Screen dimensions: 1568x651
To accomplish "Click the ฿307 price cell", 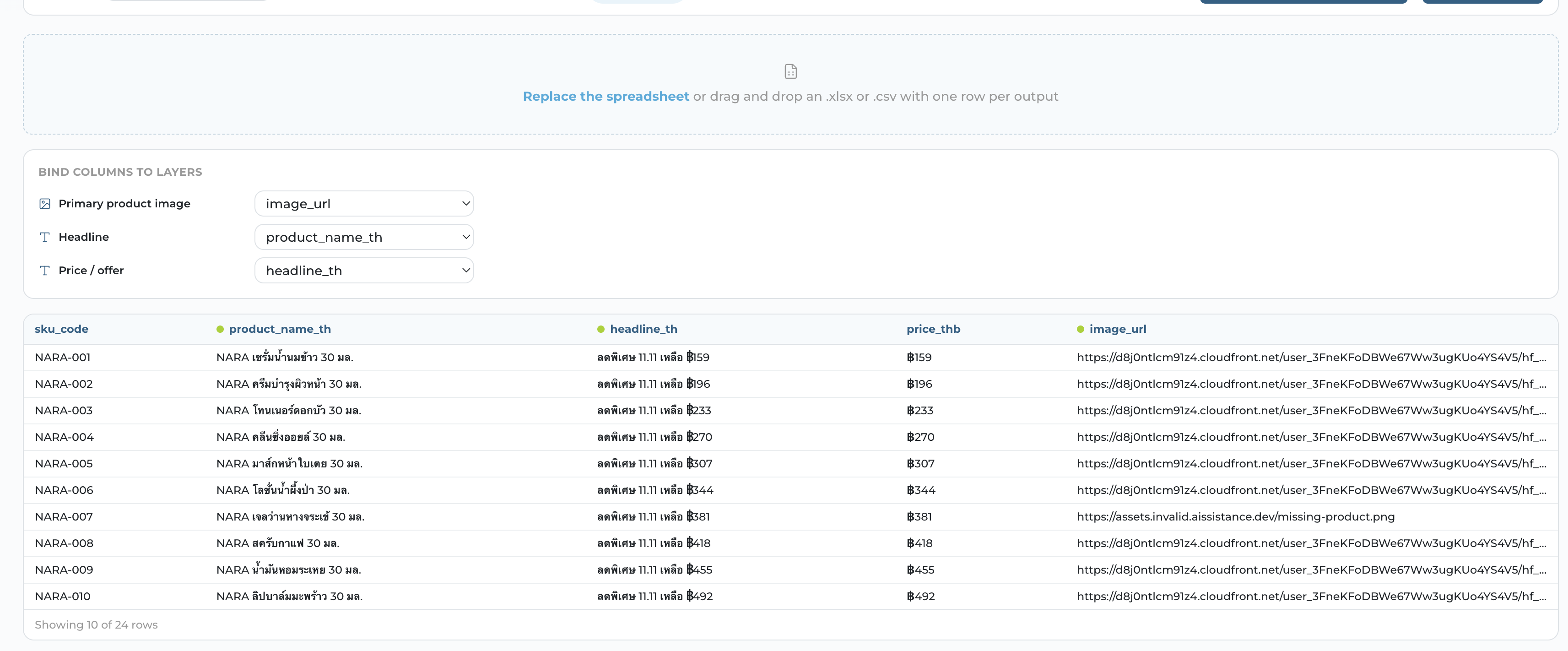I will tap(920, 463).
